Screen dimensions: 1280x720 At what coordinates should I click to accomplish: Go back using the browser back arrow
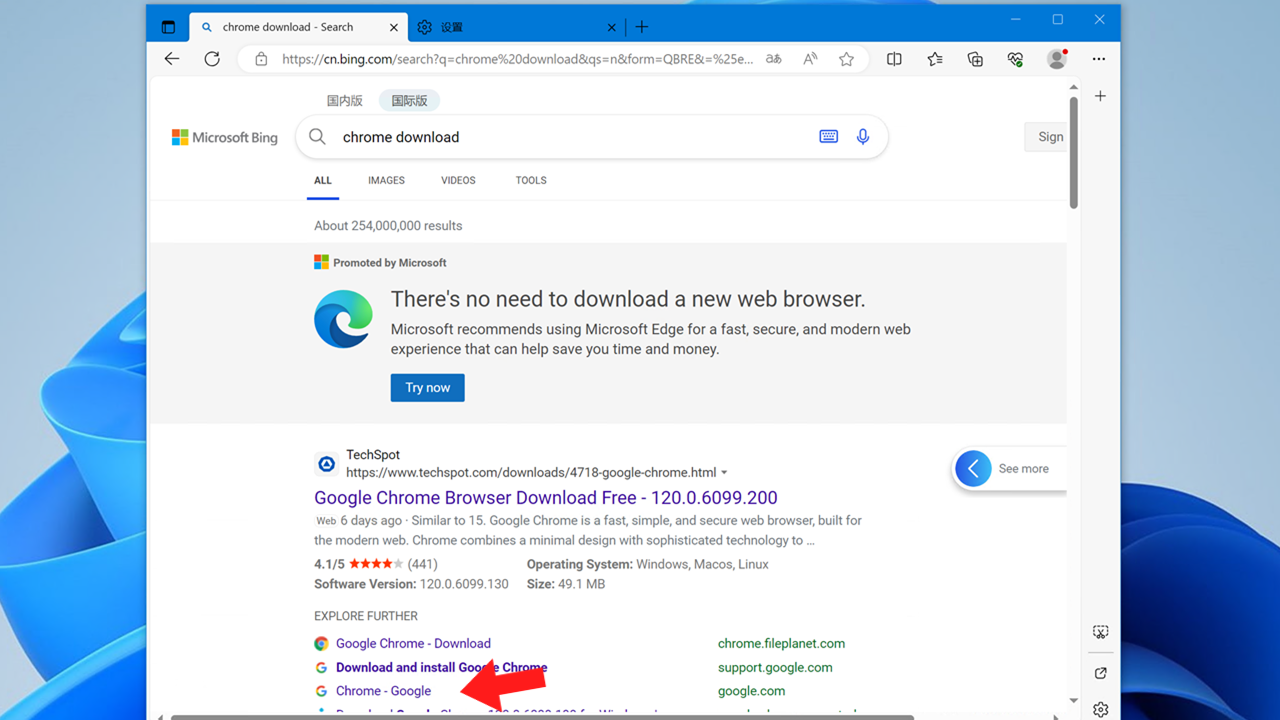pyautogui.click(x=172, y=59)
